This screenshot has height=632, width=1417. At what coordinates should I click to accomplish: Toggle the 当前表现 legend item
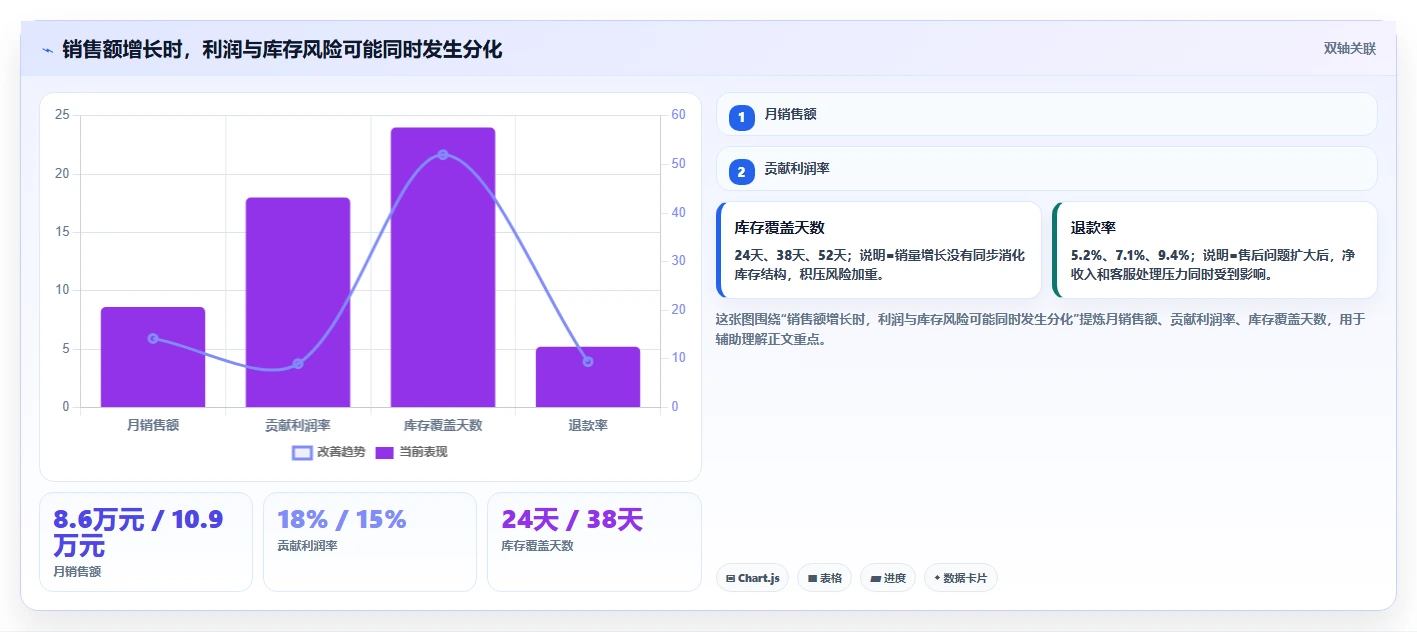tap(411, 452)
